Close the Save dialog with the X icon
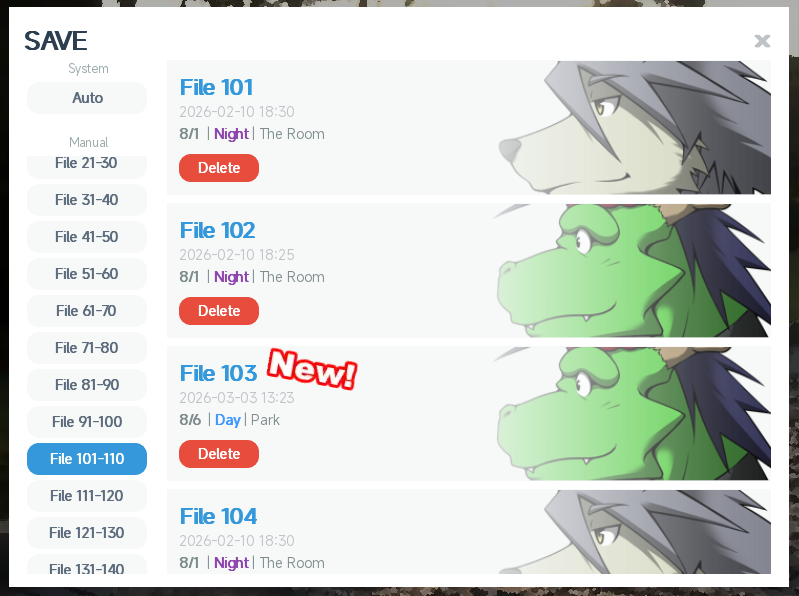This screenshot has width=799, height=596. [762, 41]
